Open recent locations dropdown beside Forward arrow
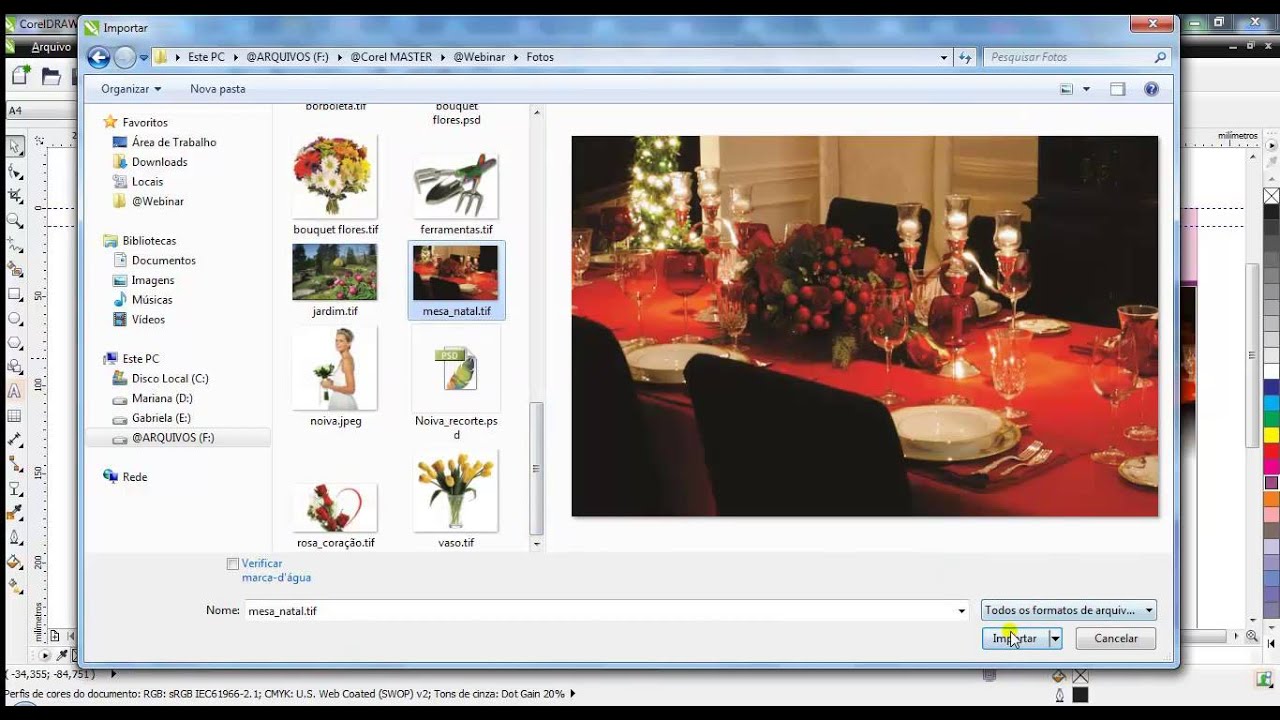The width and height of the screenshot is (1280, 720). (x=144, y=57)
